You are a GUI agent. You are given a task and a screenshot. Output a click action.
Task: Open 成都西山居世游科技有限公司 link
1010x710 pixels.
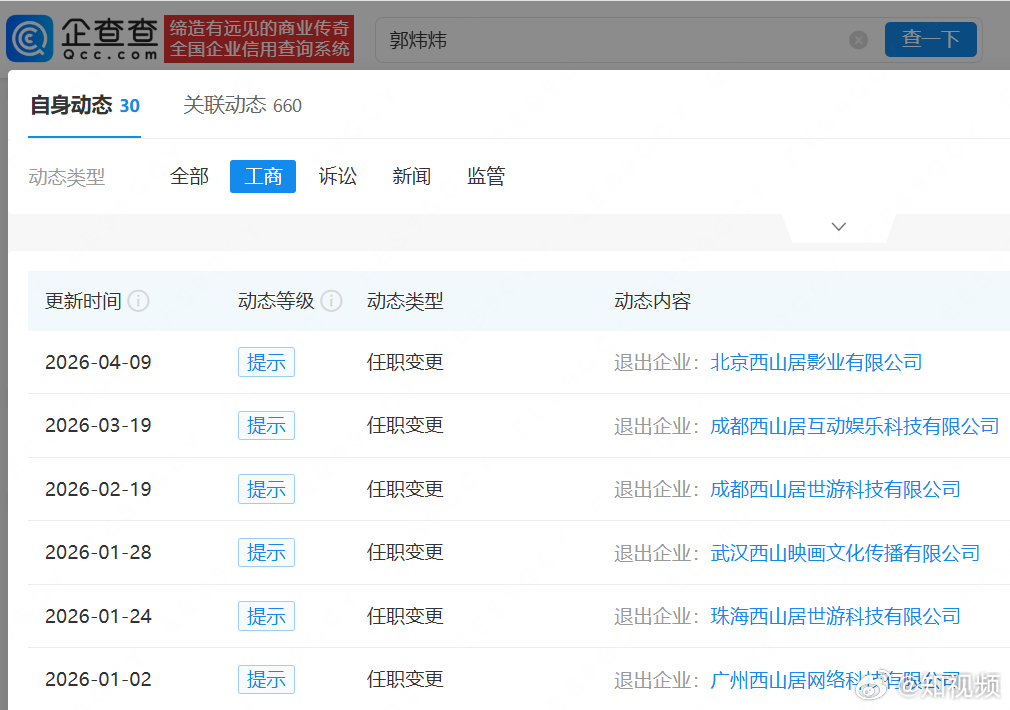[x=835, y=490]
